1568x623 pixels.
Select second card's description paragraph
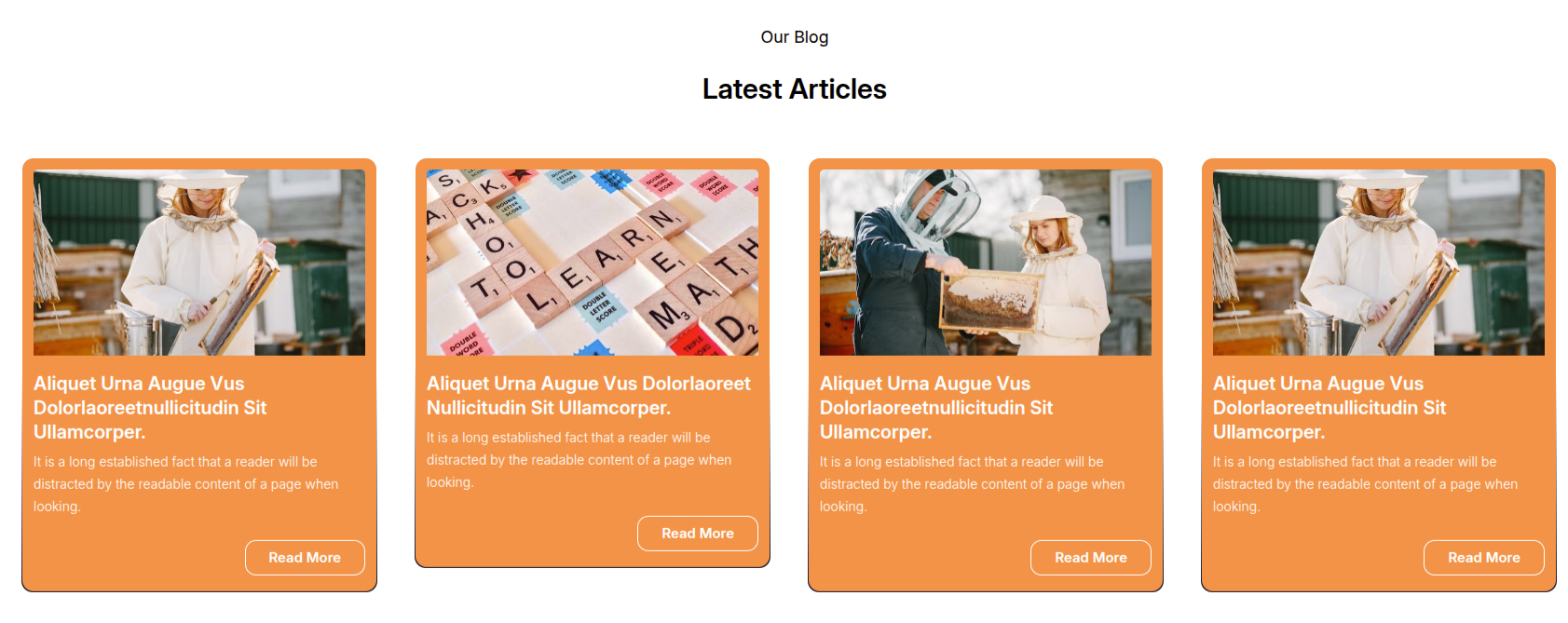[579, 460]
